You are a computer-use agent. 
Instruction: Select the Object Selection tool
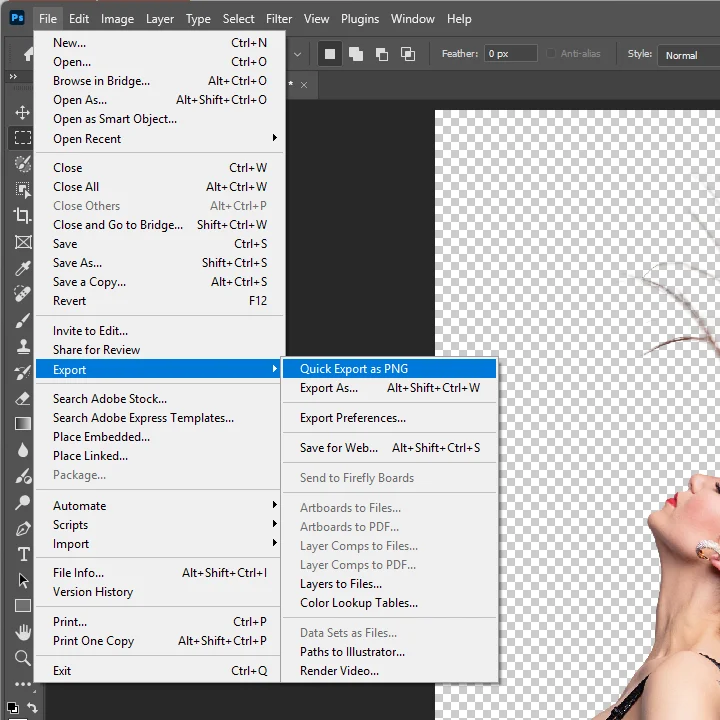click(22, 189)
